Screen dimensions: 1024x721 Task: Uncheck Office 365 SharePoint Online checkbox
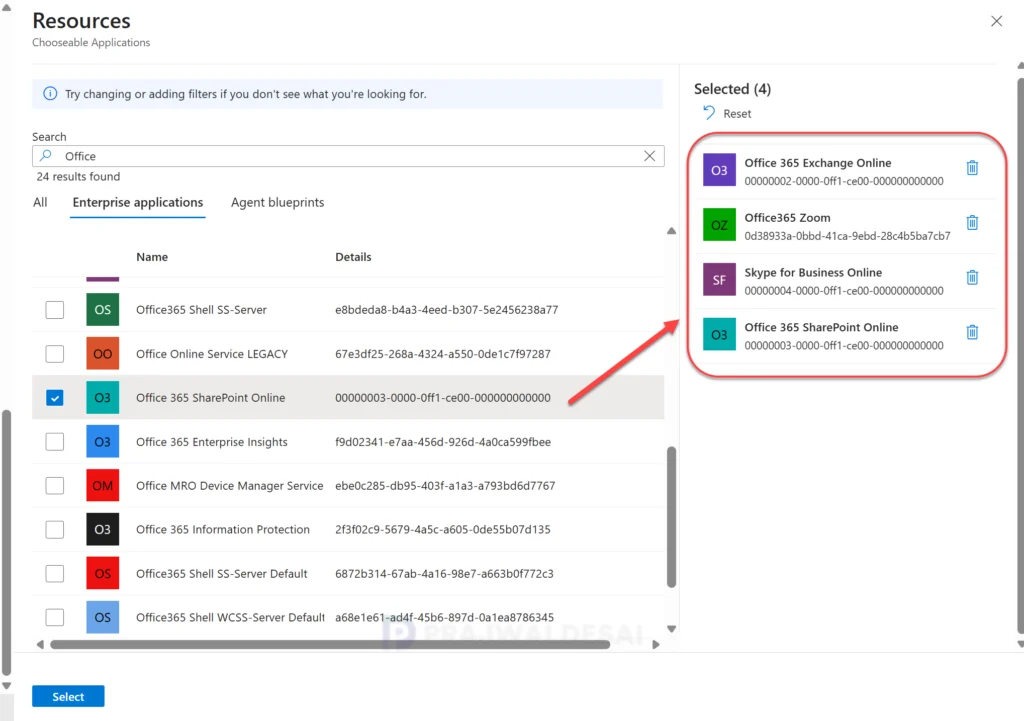(55, 398)
